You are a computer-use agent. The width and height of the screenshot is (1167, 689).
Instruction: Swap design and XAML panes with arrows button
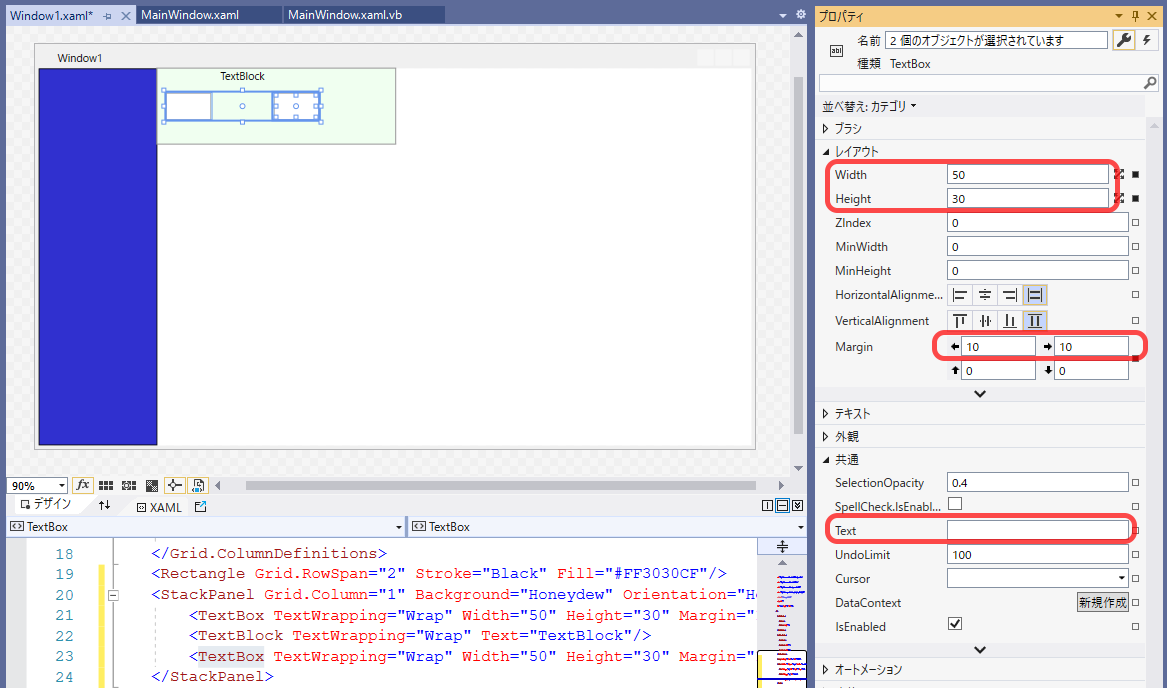pos(103,507)
